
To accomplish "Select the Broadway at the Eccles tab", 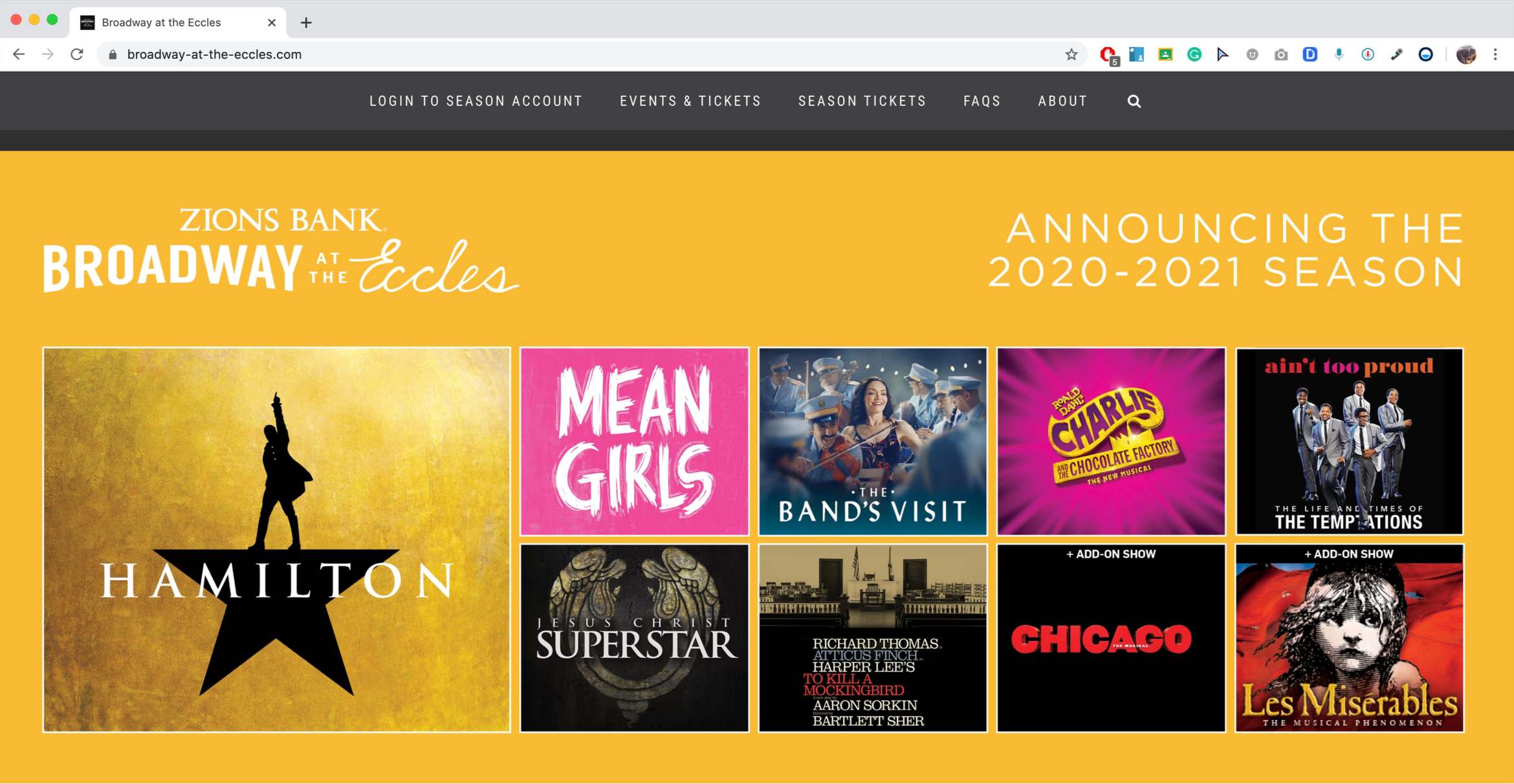I will click(x=178, y=23).
